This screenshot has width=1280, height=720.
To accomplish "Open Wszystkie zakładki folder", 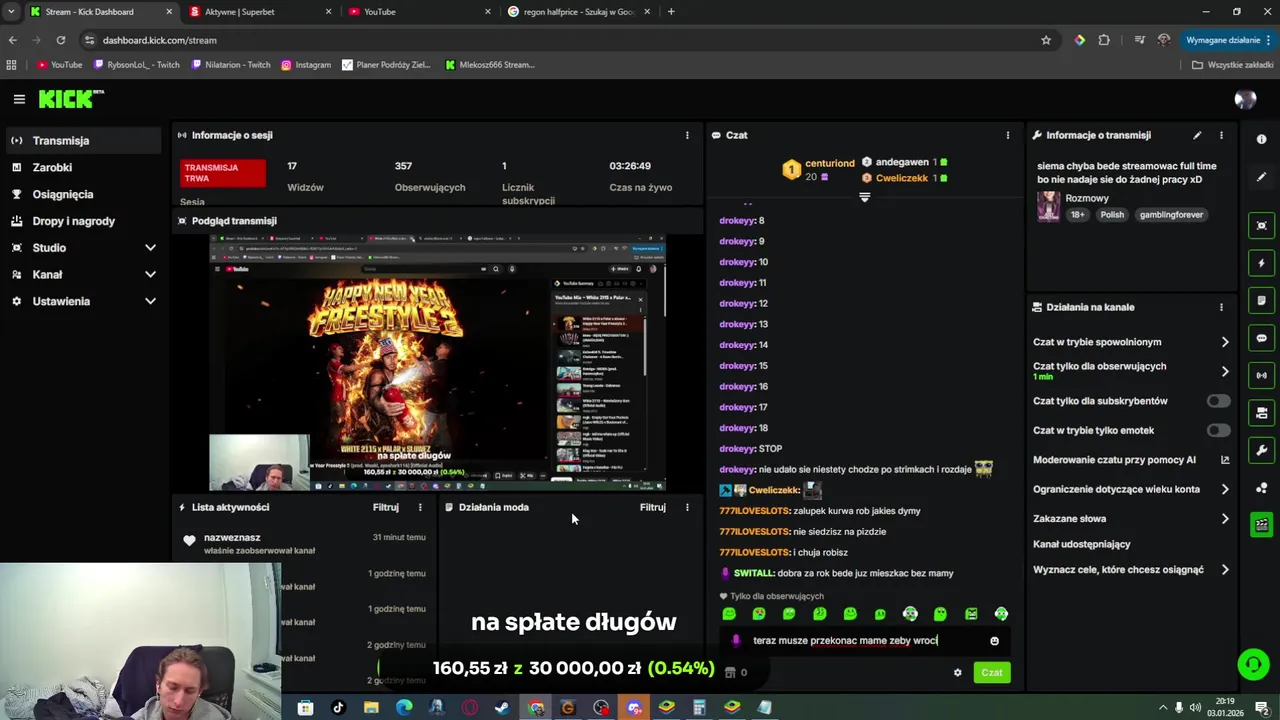I will 1231,65.
